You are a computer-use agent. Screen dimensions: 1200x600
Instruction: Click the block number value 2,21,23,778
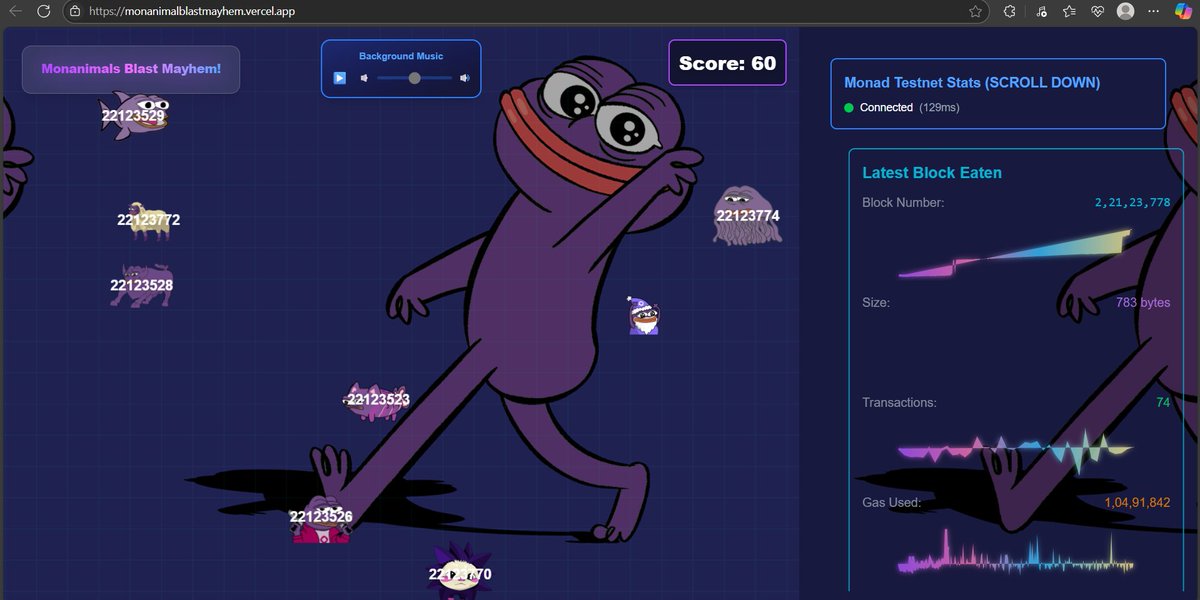[1132, 202]
